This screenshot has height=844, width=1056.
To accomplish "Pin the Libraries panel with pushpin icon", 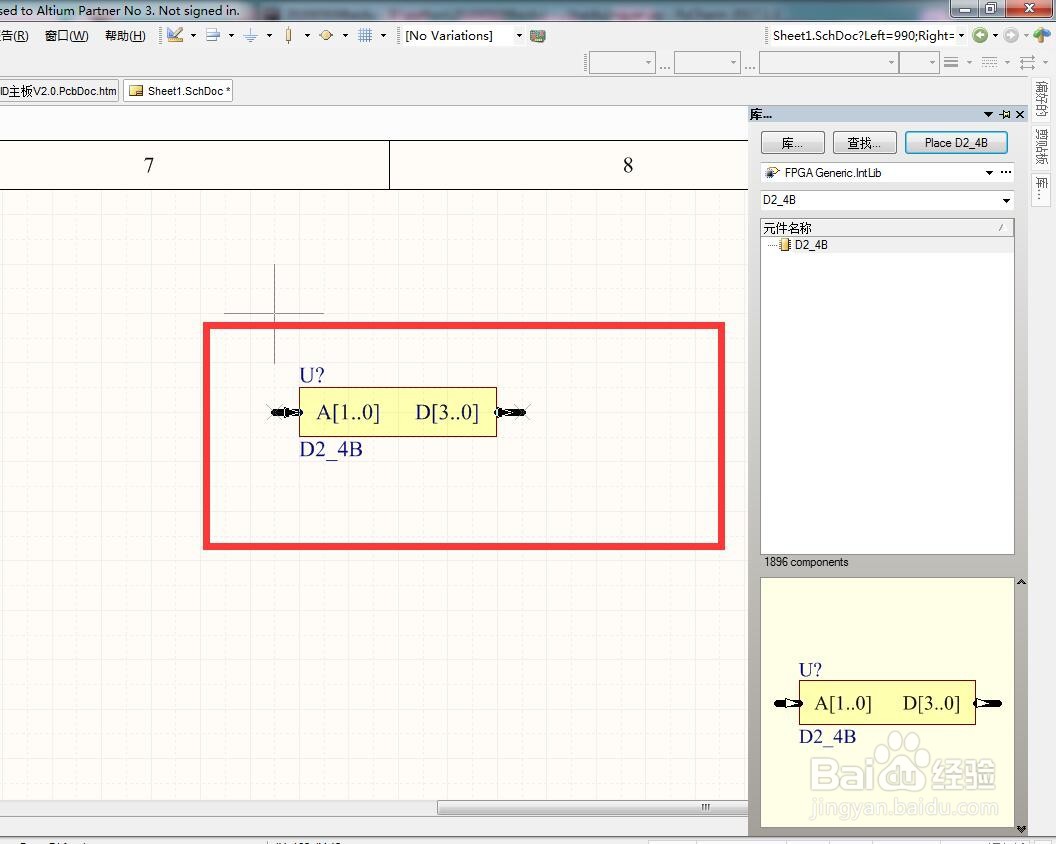I will tap(1005, 115).
